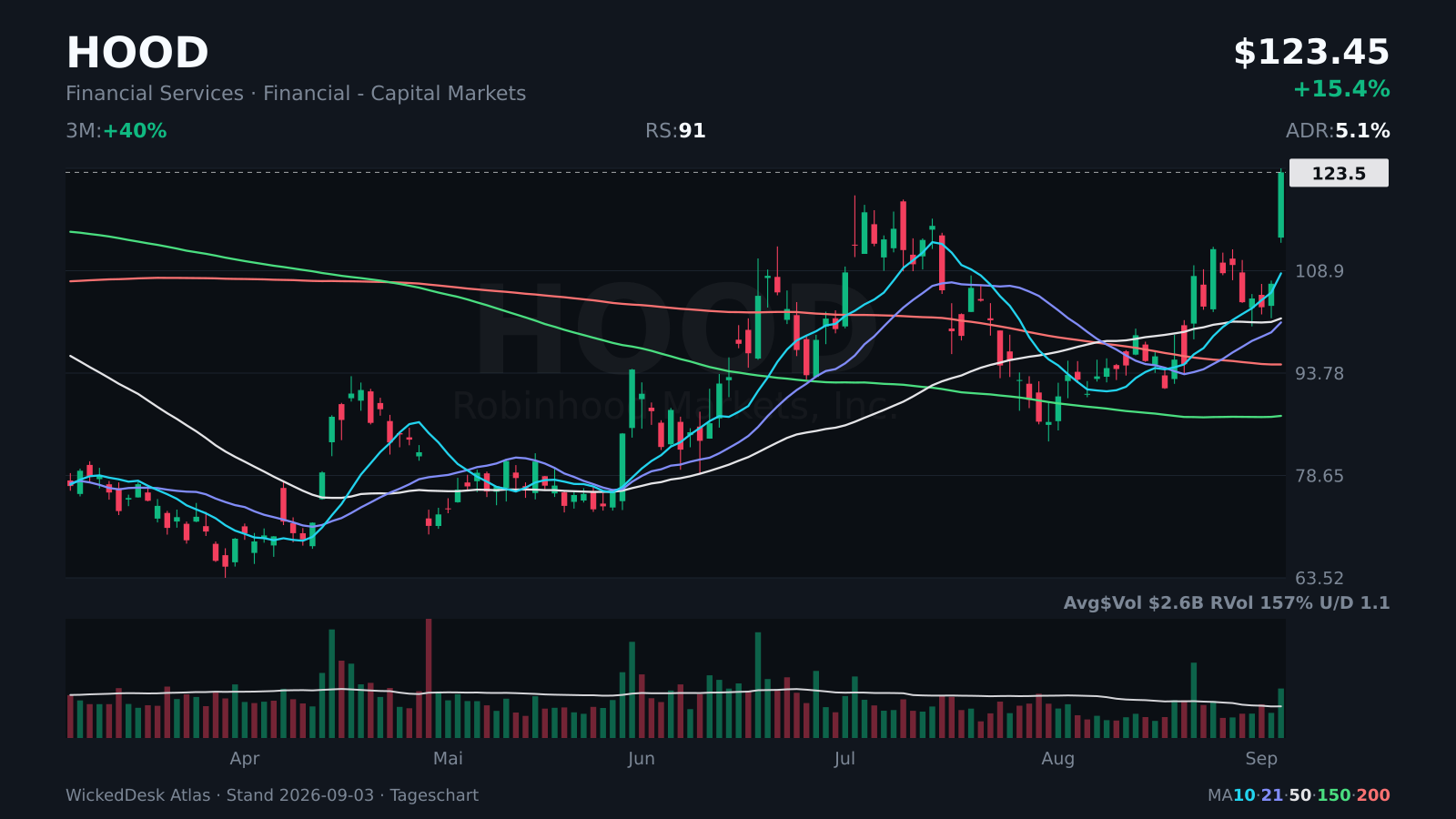Click the Jun month label
The image size is (1456, 819).
coord(642,759)
